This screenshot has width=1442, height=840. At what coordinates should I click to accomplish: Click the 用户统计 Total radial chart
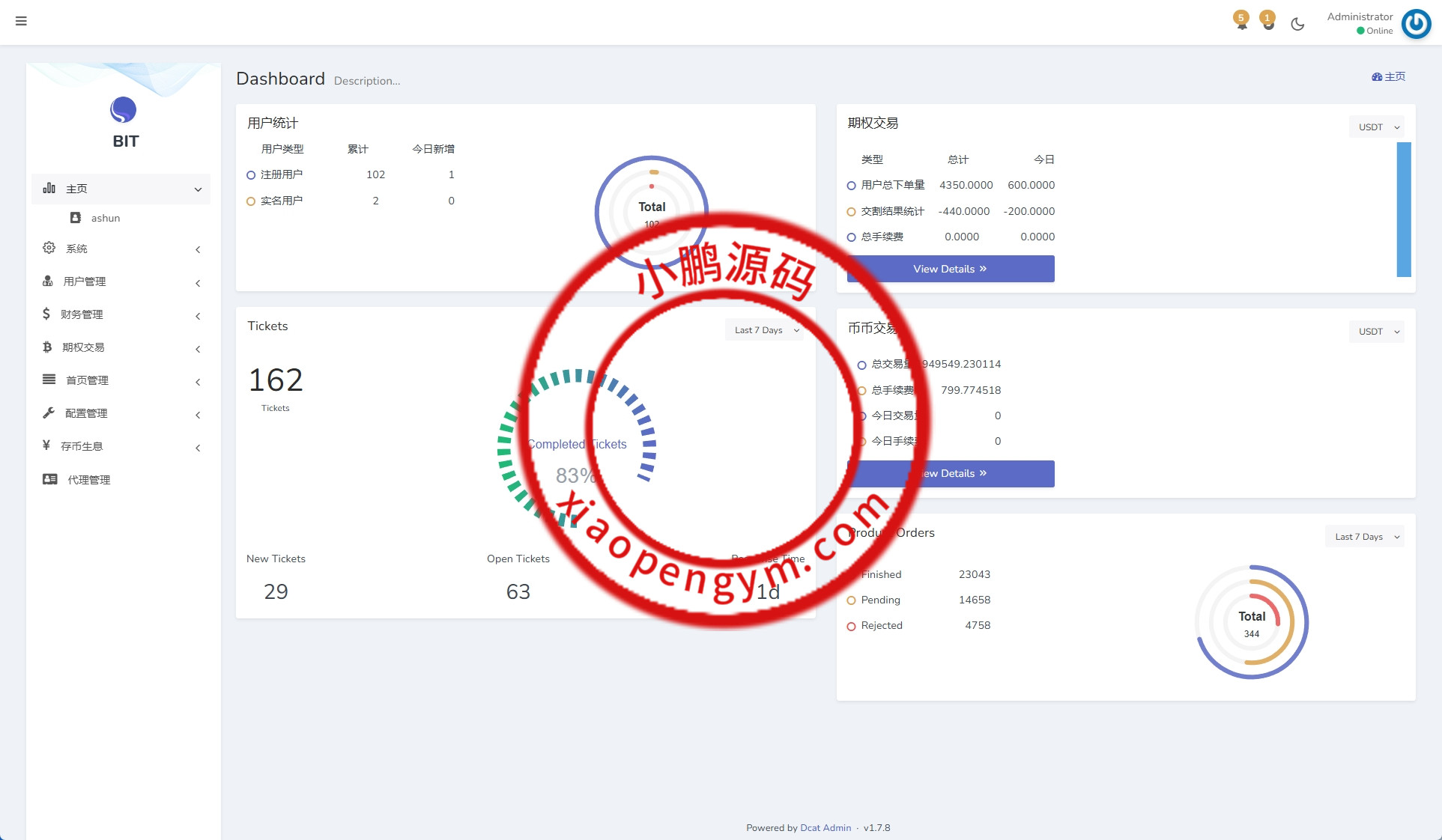[651, 213]
